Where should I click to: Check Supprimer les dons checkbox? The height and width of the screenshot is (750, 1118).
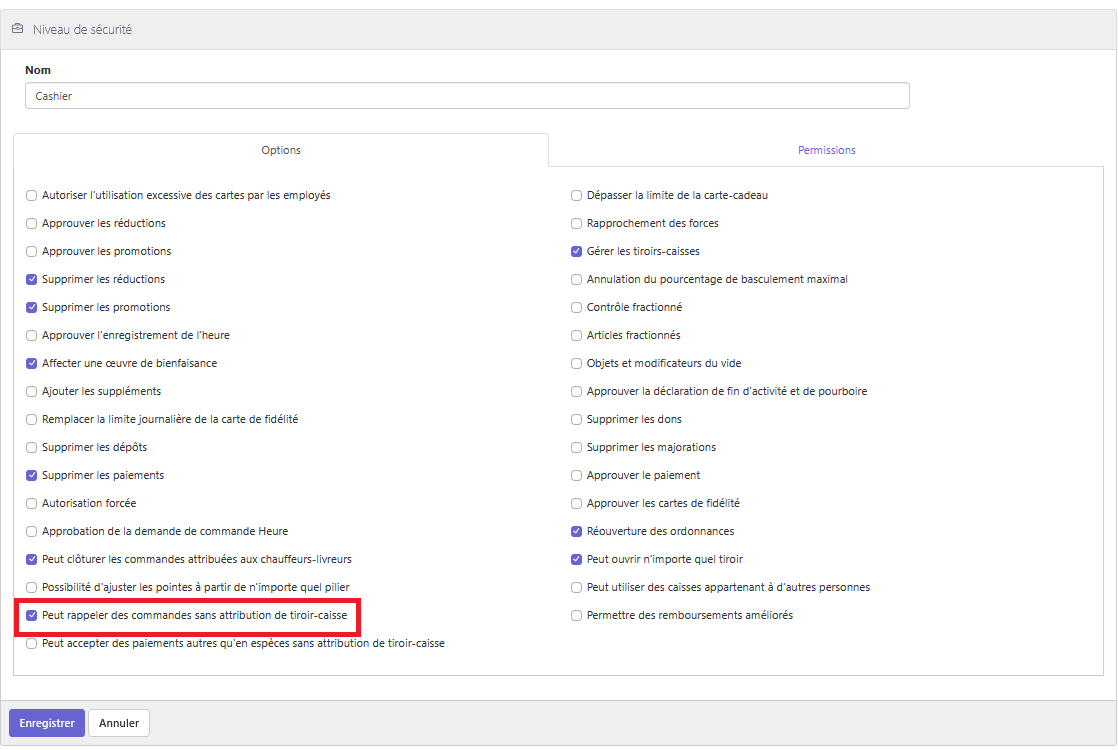[x=576, y=419]
